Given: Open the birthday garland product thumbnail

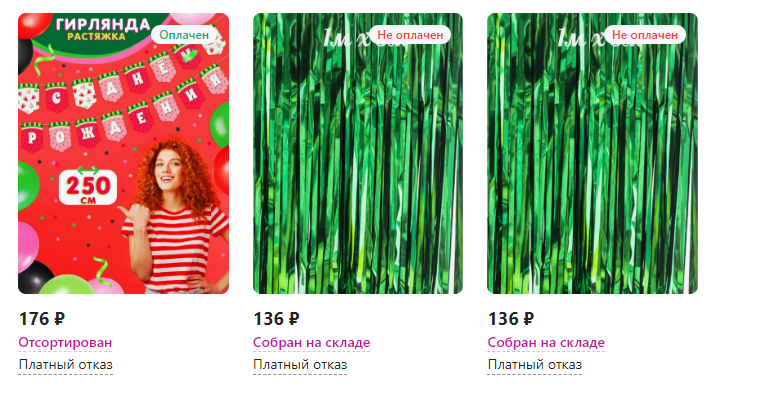Looking at the screenshot, I should (124, 153).
